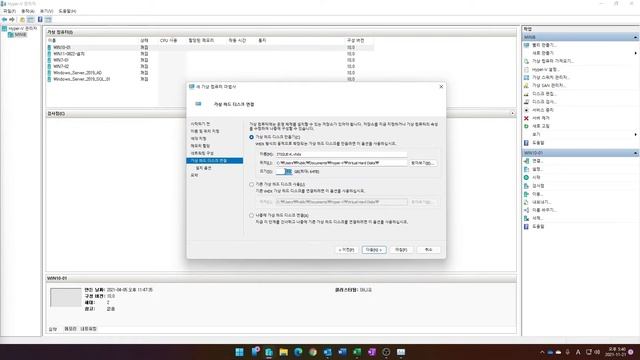The image size is (640, 360).
Task: Click 'Hyper-V Settings' icon in Actions pane
Action: click(526, 69)
